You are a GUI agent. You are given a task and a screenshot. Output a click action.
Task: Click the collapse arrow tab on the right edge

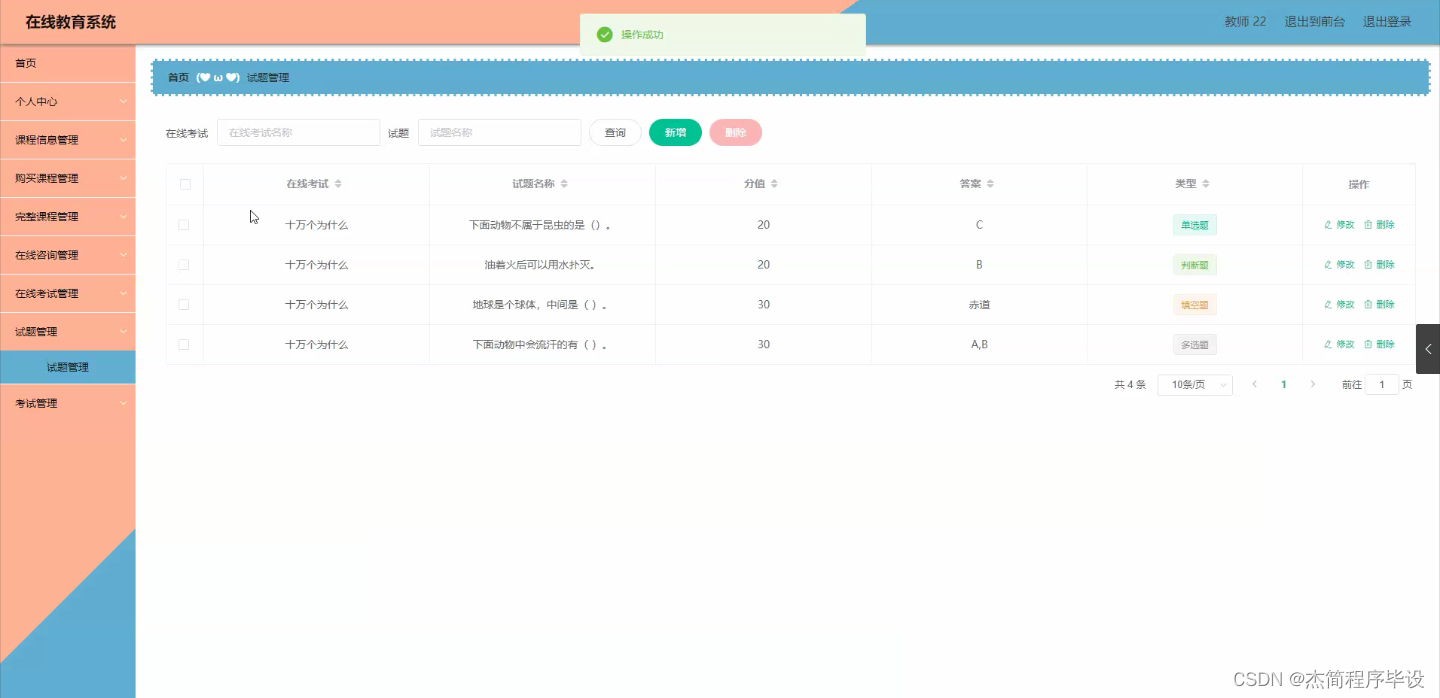click(x=1428, y=349)
